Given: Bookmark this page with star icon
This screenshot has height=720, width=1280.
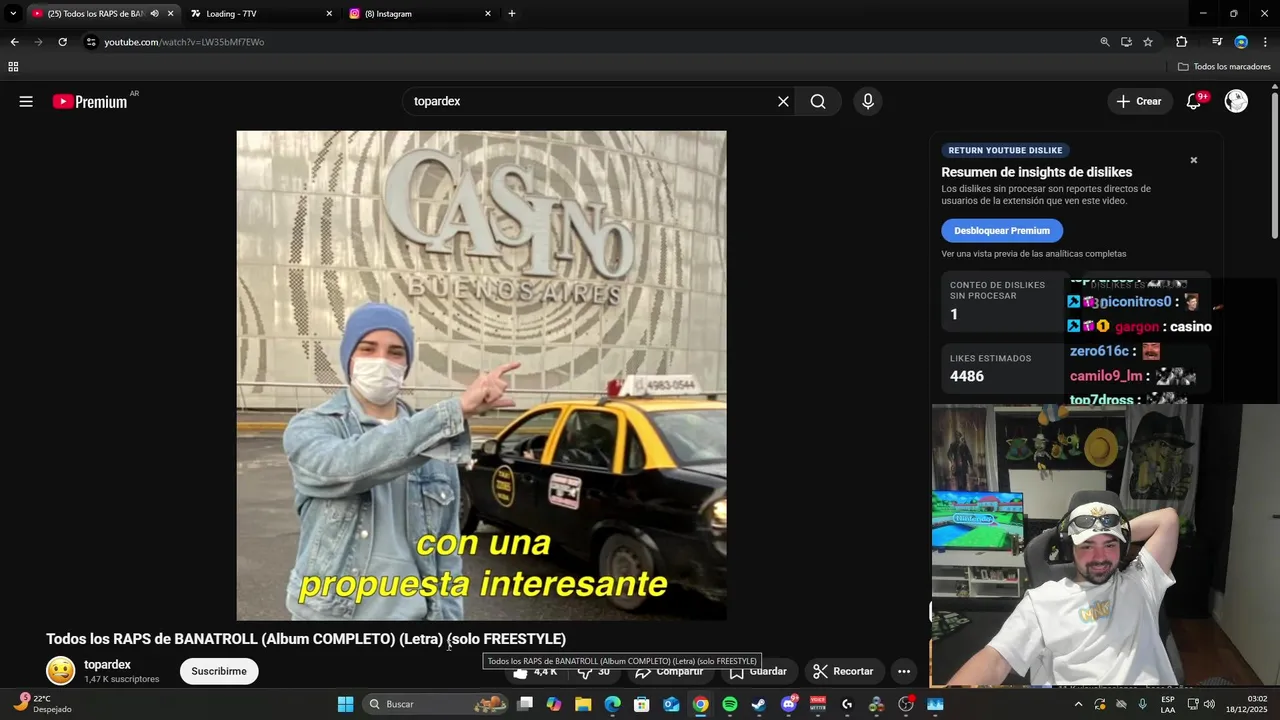Looking at the screenshot, I should (x=1148, y=42).
